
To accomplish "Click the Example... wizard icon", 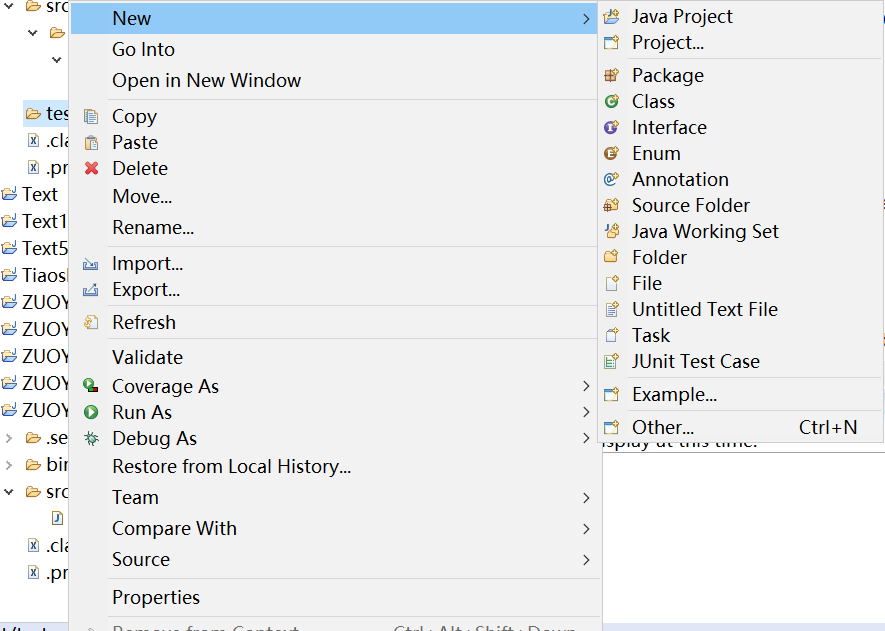I will click(x=611, y=394).
